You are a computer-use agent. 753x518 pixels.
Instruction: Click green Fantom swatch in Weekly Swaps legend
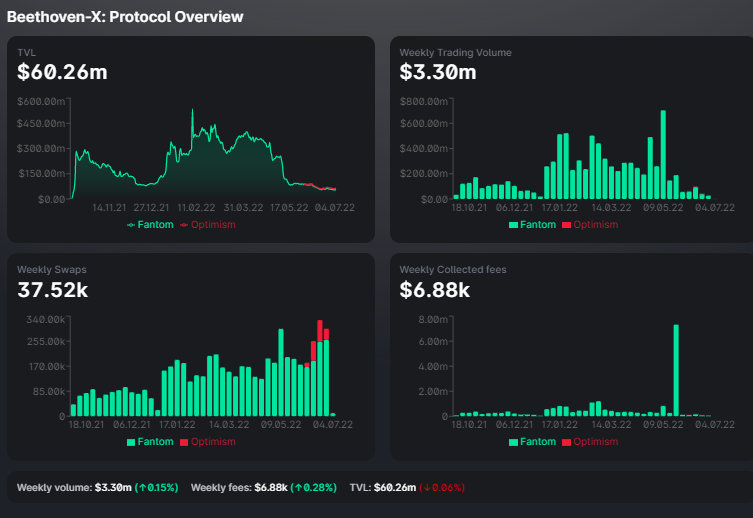pyautogui.click(x=131, y=442)
